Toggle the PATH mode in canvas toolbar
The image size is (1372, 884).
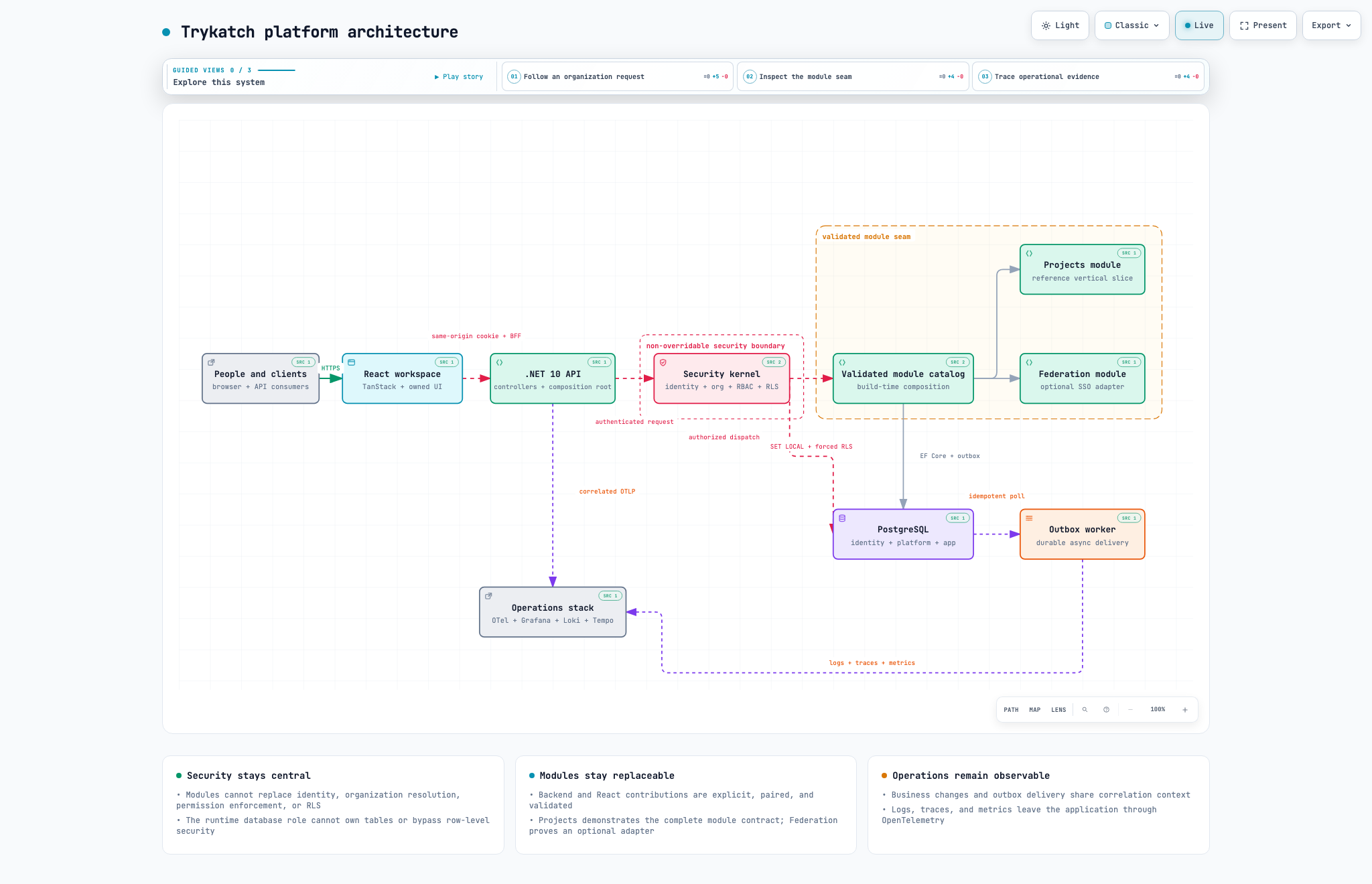click(1011, 709)
